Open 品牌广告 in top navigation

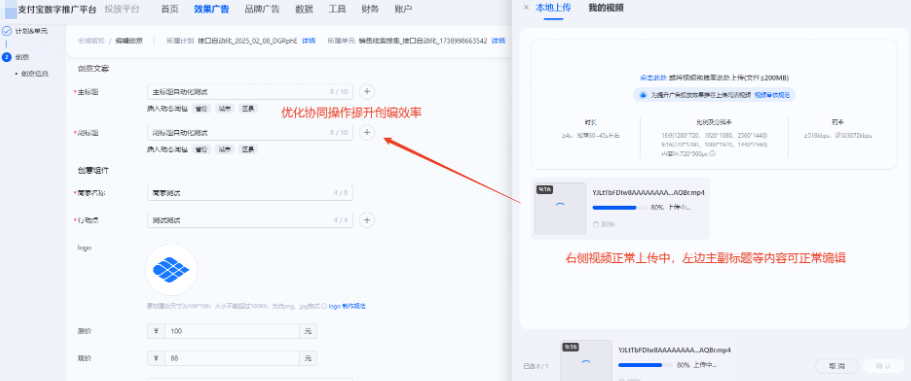point(262,9)
